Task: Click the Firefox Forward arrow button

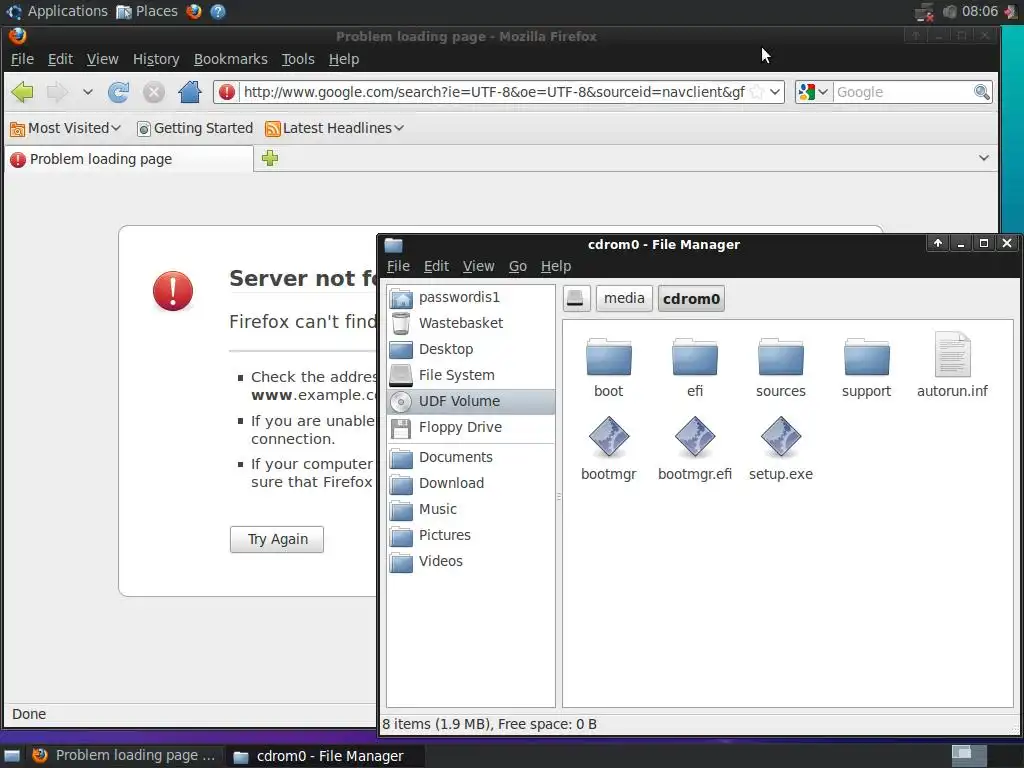Action: pyautogui.click(x=57, y=92)
